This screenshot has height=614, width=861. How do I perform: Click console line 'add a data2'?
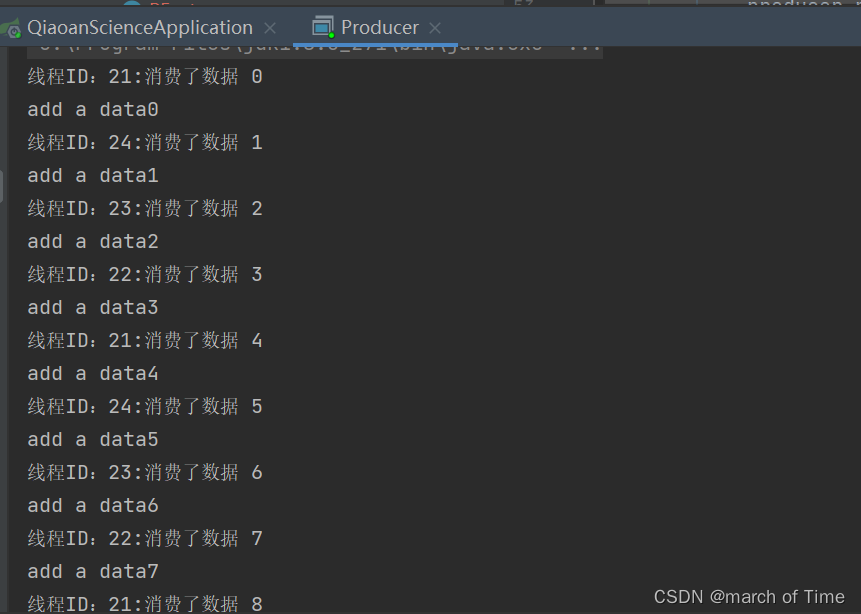pos(93,241)
